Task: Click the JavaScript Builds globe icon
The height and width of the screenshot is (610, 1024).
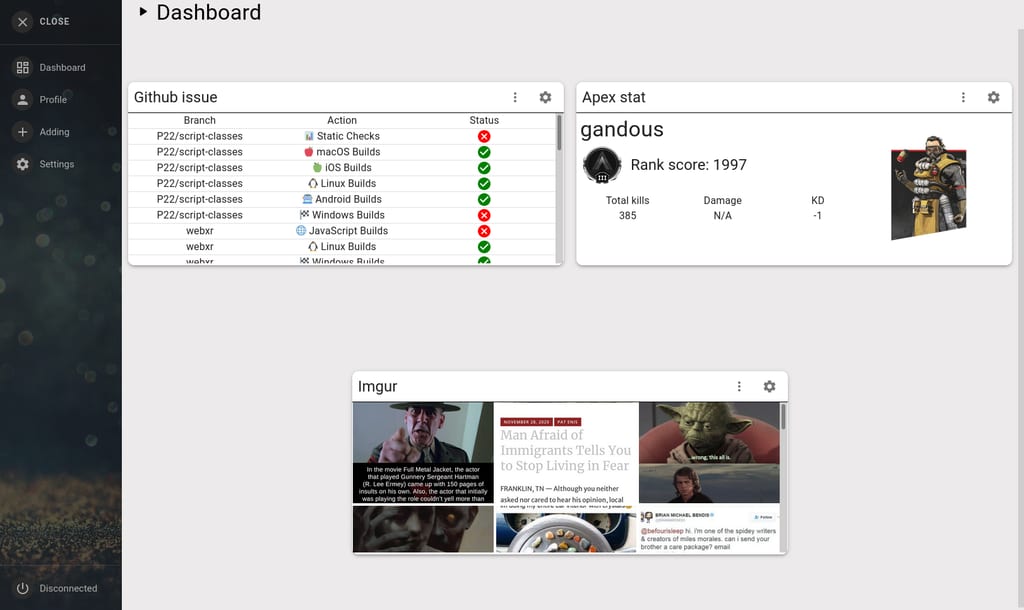Action: pos(301,231)
